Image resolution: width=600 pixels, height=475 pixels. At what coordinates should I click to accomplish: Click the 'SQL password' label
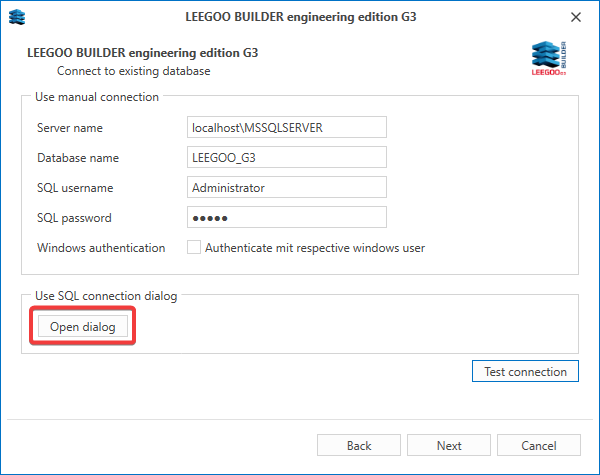click(x=74, y=218)
